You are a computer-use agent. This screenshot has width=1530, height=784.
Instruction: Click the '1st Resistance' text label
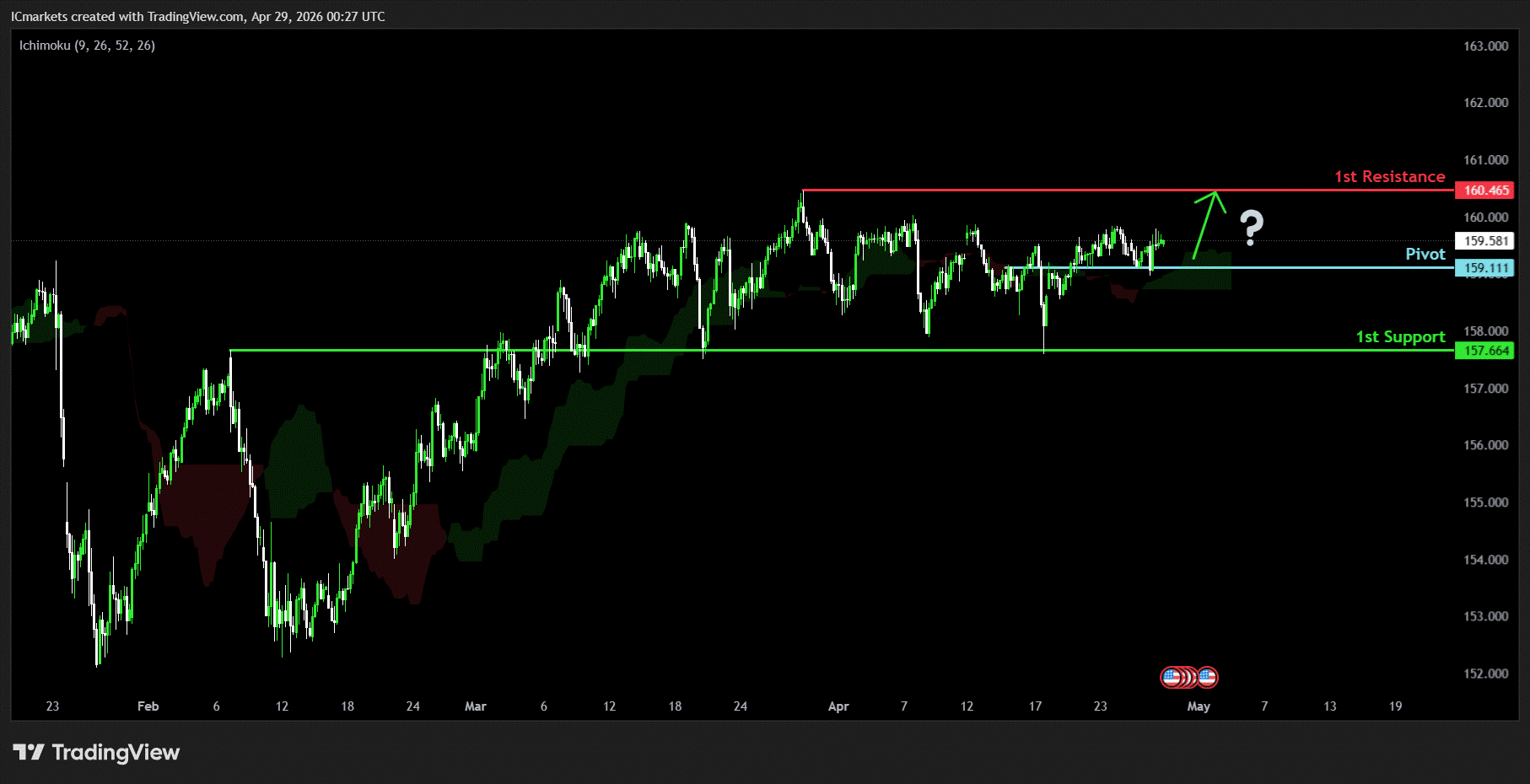pos(1389,177)
